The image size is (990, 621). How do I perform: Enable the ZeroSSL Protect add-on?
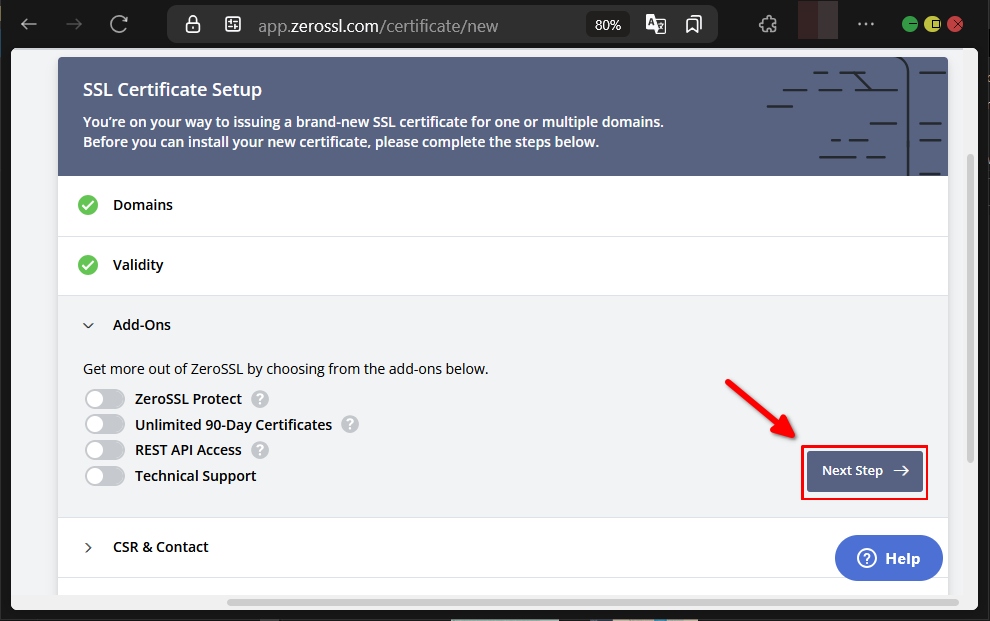point(105,399)
